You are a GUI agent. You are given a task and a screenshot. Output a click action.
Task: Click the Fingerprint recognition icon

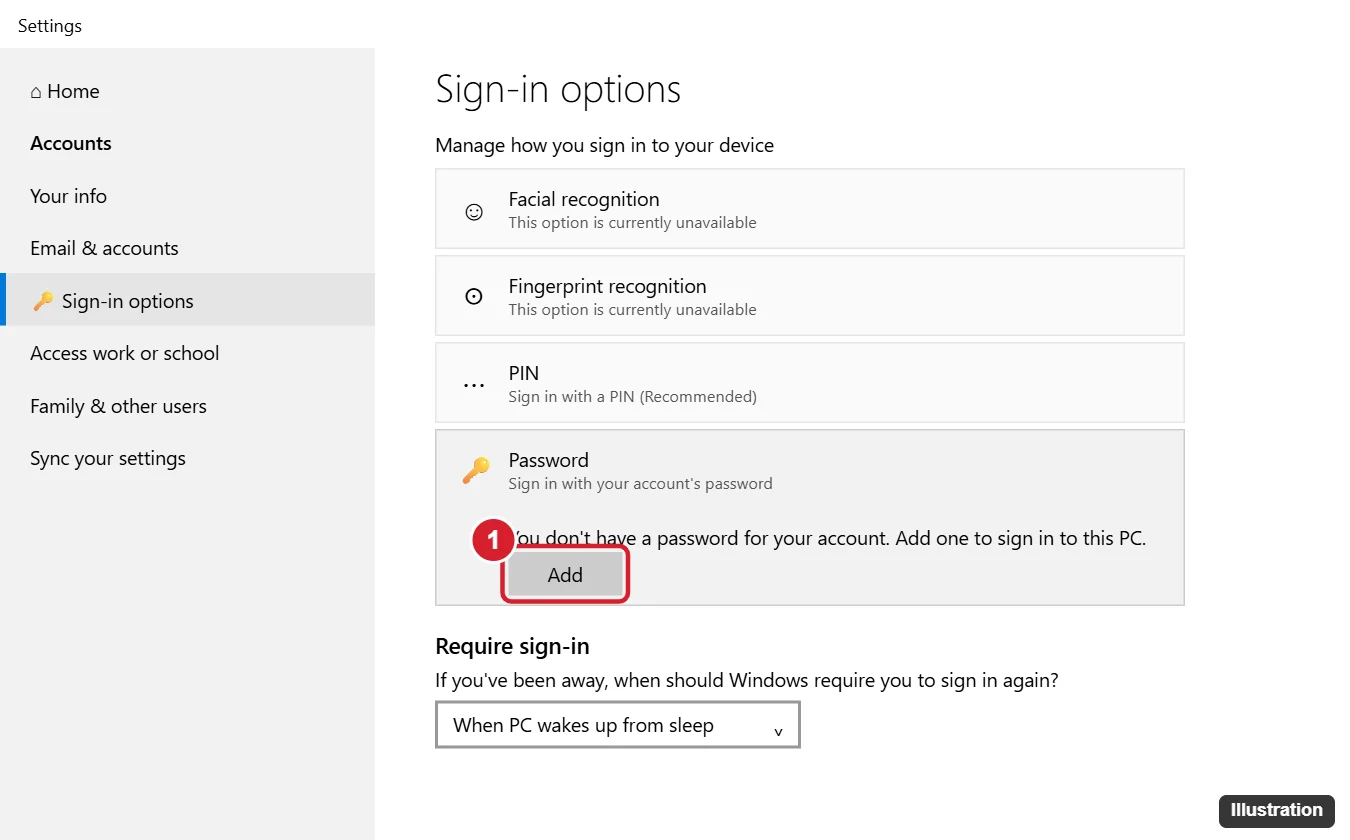point(475,296)
